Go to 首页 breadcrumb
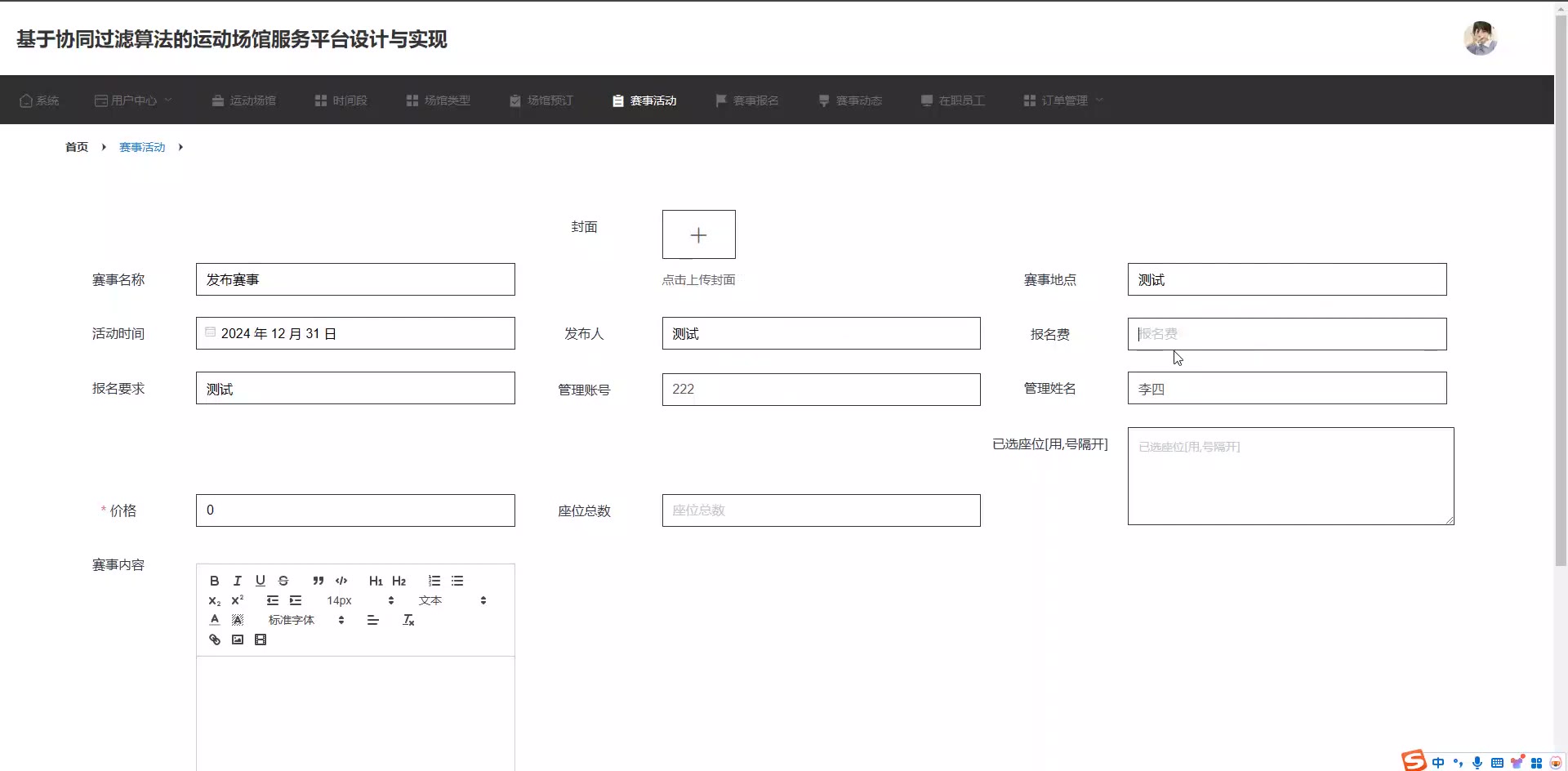The image size is (1568, 771). pos(77,147)
